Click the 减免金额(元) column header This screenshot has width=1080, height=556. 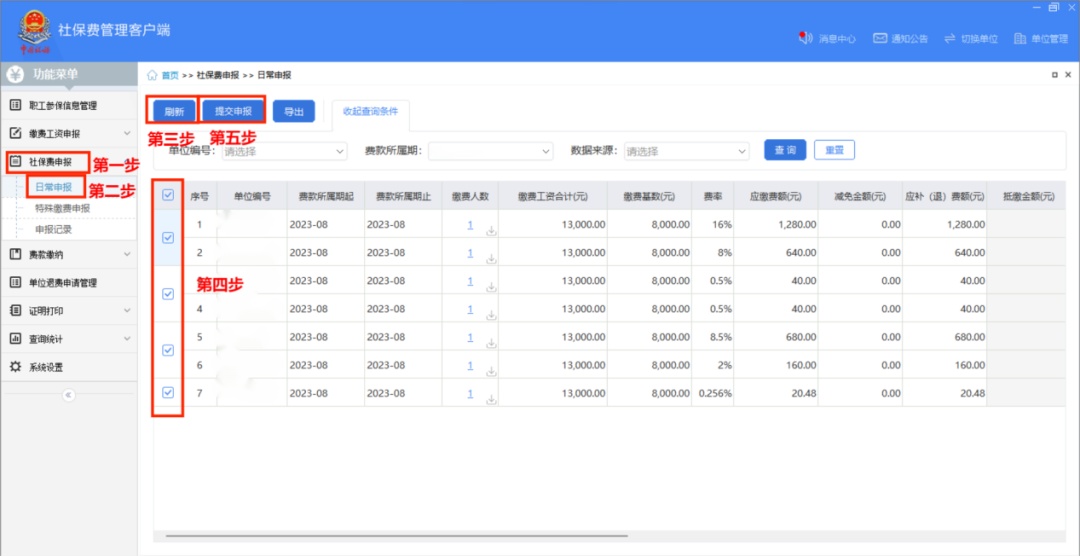click(860, 196)
